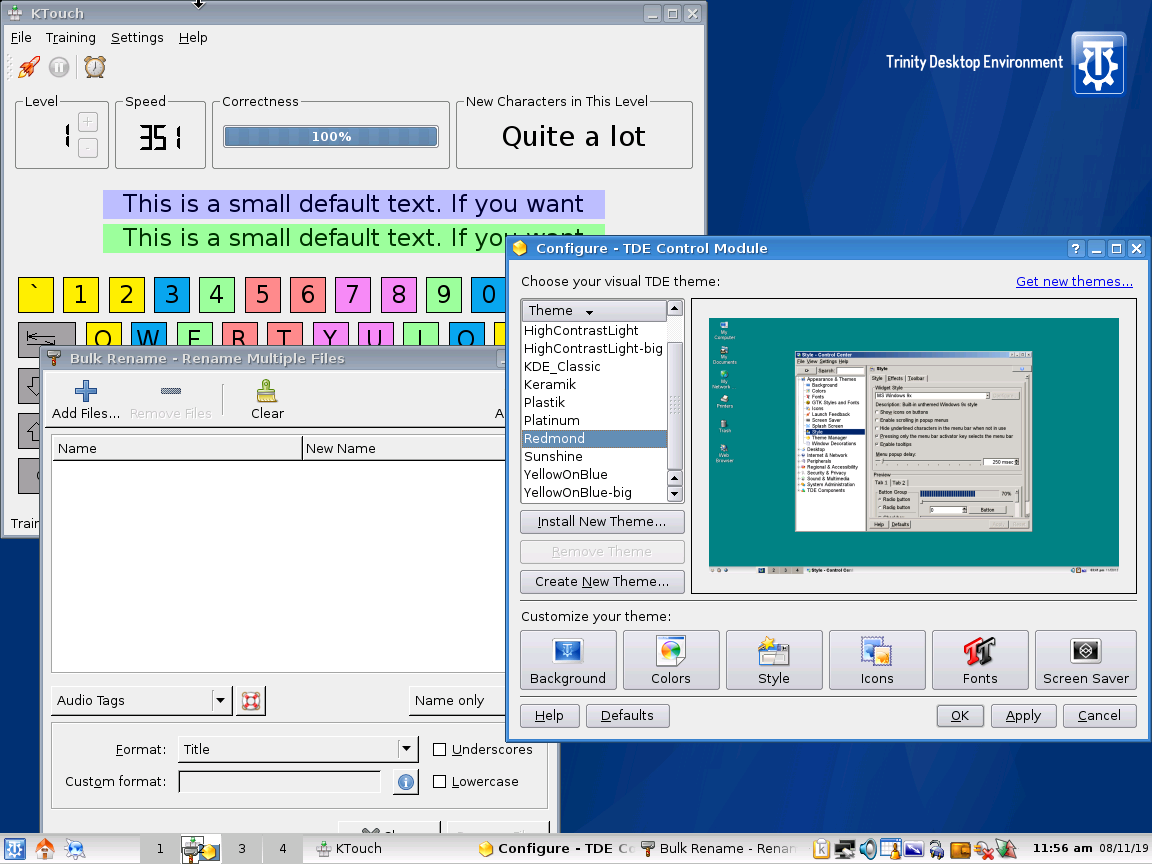Open Background theme customization
This screenshot has width=1152, height=864.
click(568, 660)
